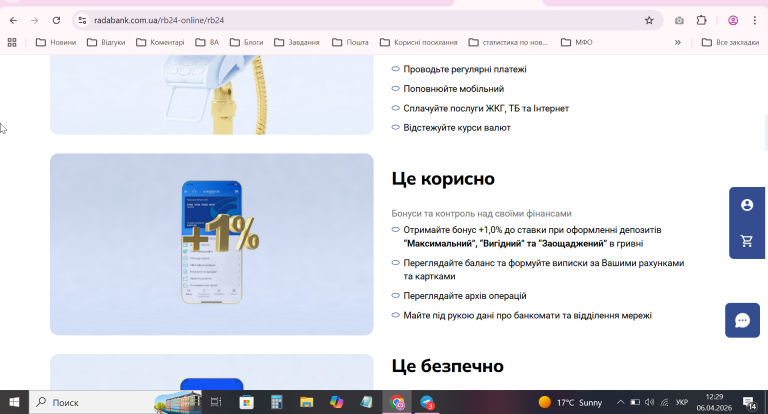The height and width of the screenshot is (414, 768).
Task: Launch Microsoft Store from taskbar
Action: coord(246,402)
